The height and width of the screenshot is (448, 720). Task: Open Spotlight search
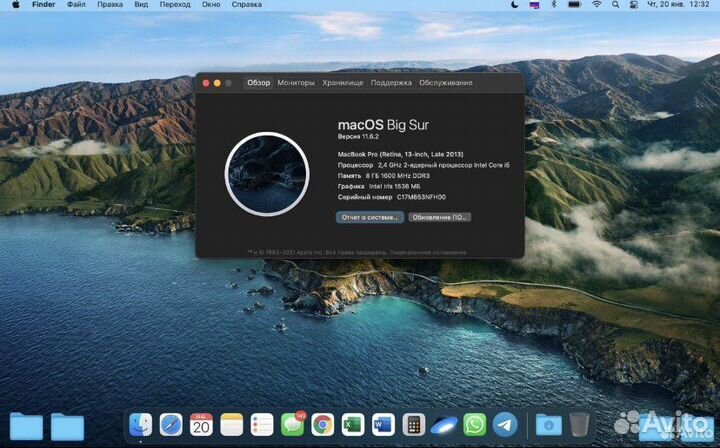pos(615,5)
